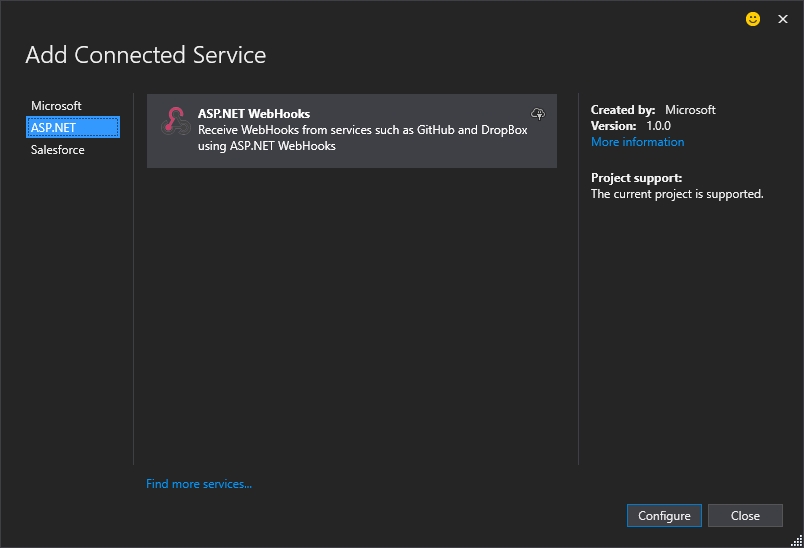
Task: Select the ASP.NET category
Action: [x=73, y=127]
